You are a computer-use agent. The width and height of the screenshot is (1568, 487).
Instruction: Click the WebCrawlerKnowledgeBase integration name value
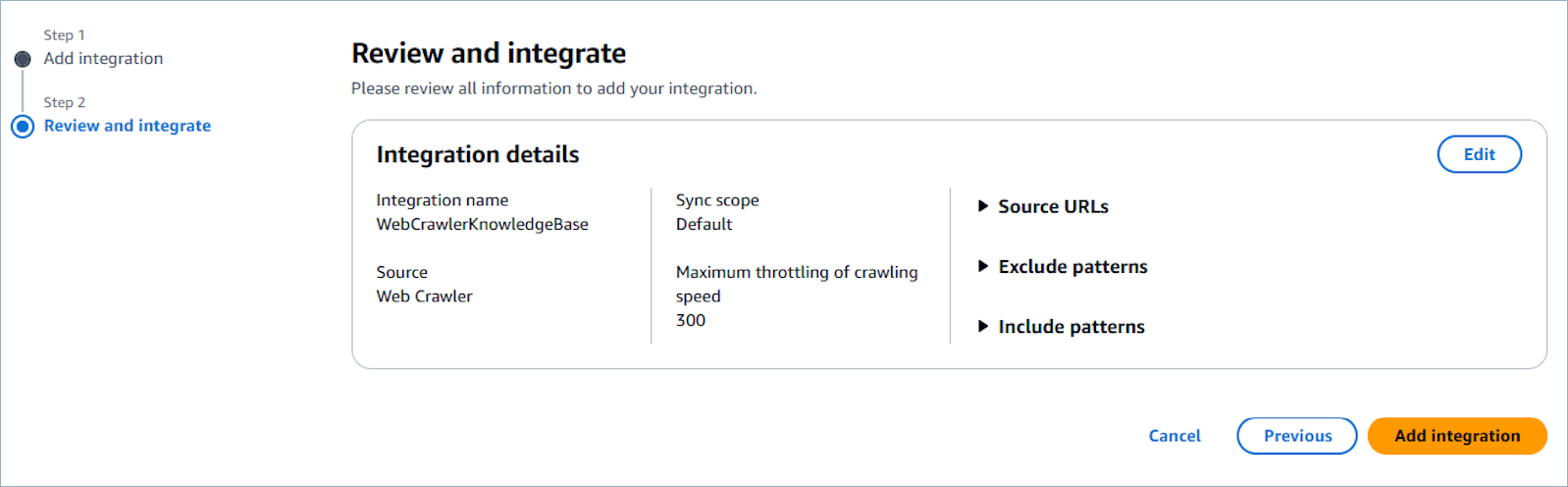point(482,224)
